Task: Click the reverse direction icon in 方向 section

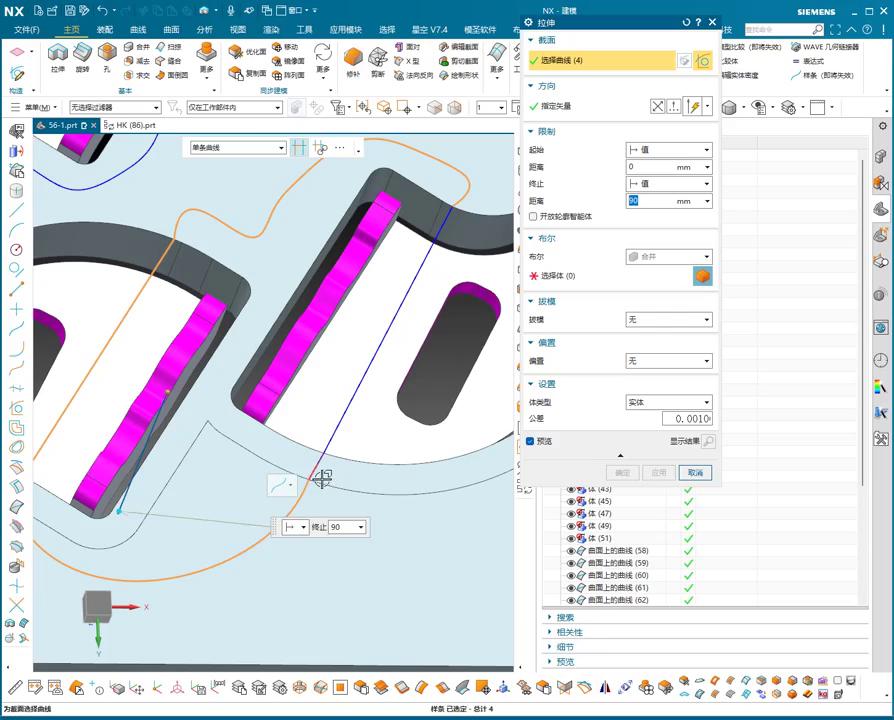Action: click(657, 106)
